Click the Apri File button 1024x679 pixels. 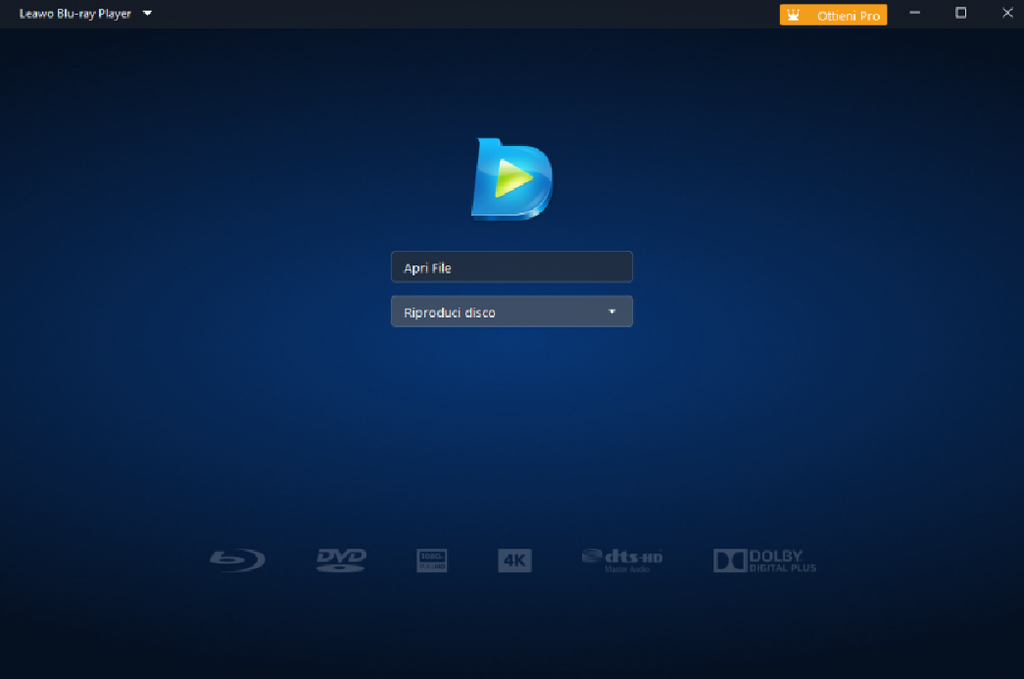pyautogui.click(x=511, y=267)
